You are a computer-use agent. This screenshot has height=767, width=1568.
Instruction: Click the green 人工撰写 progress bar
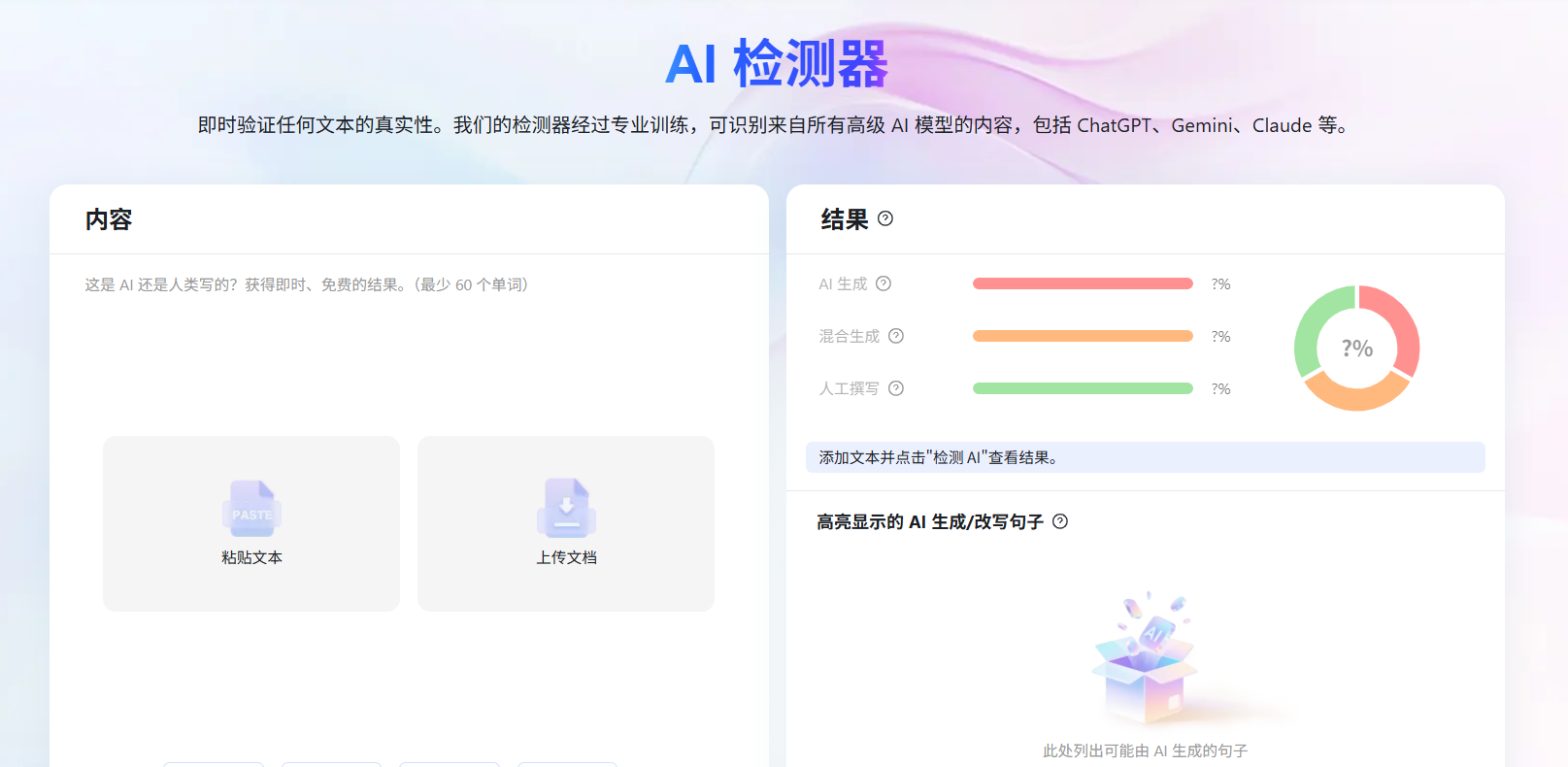(x=1083, y=388)
